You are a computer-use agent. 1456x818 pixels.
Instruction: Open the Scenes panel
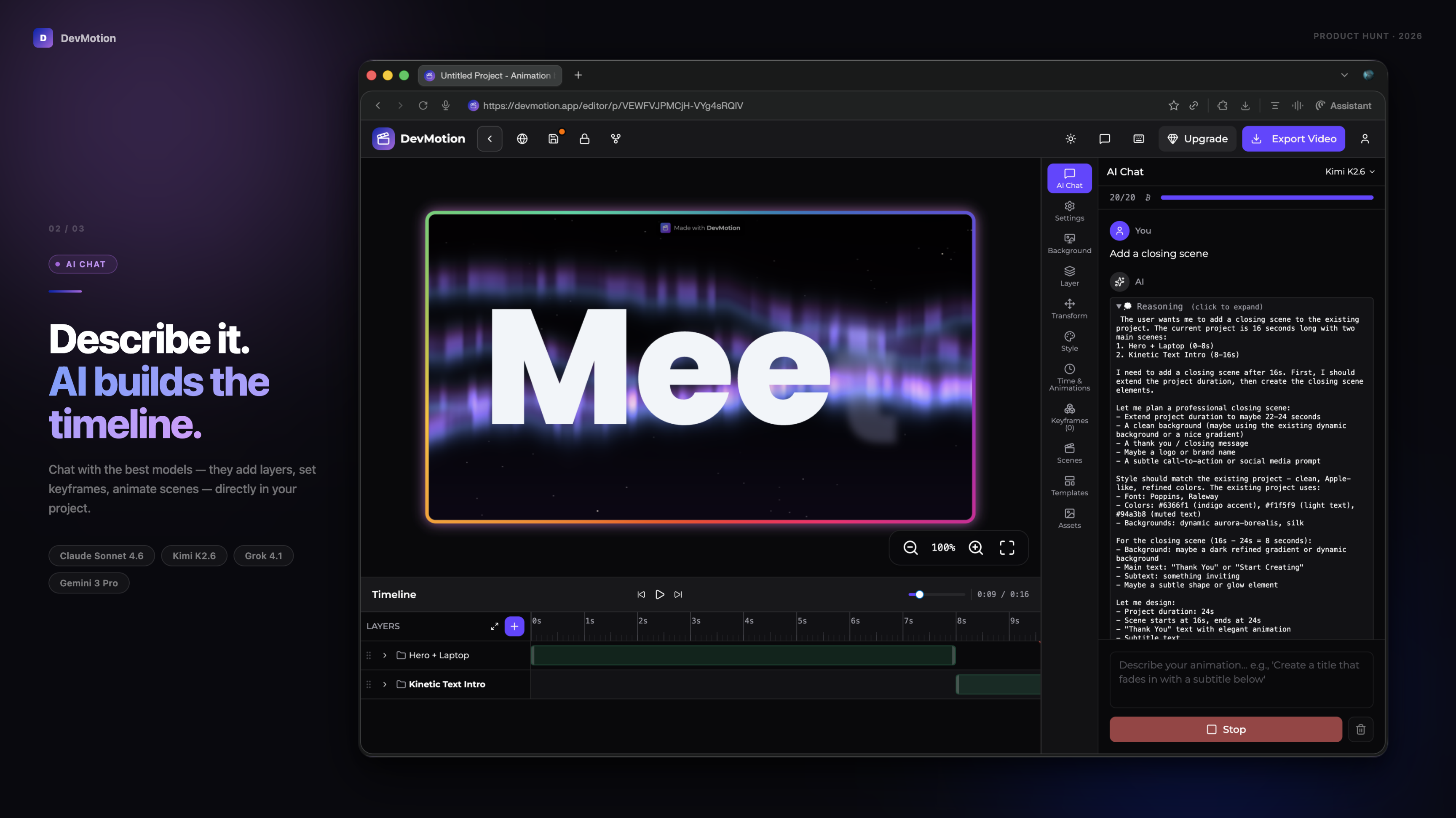pos(1069,452)
